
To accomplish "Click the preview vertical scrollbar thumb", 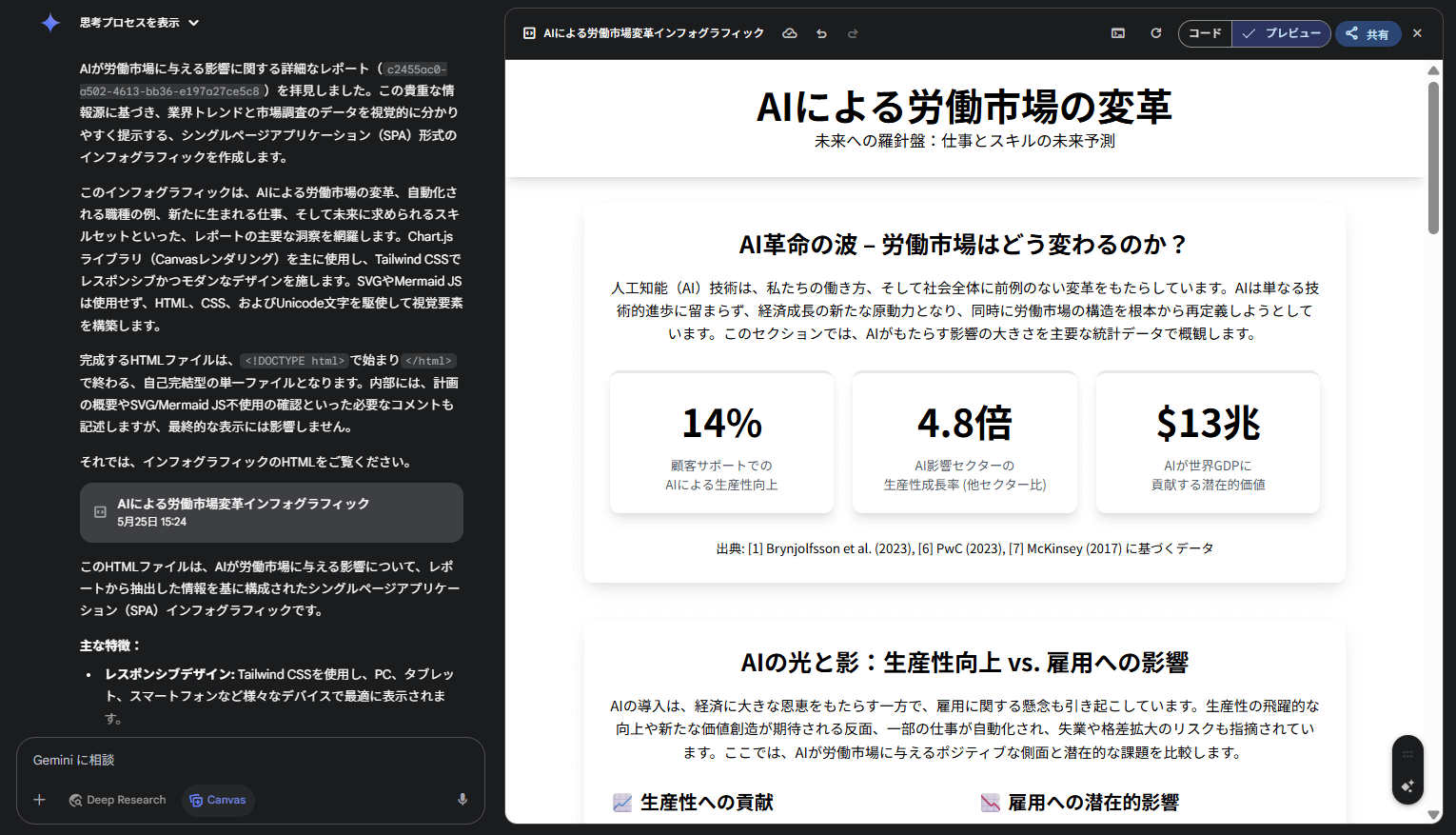I will (x=1433, y=157).
